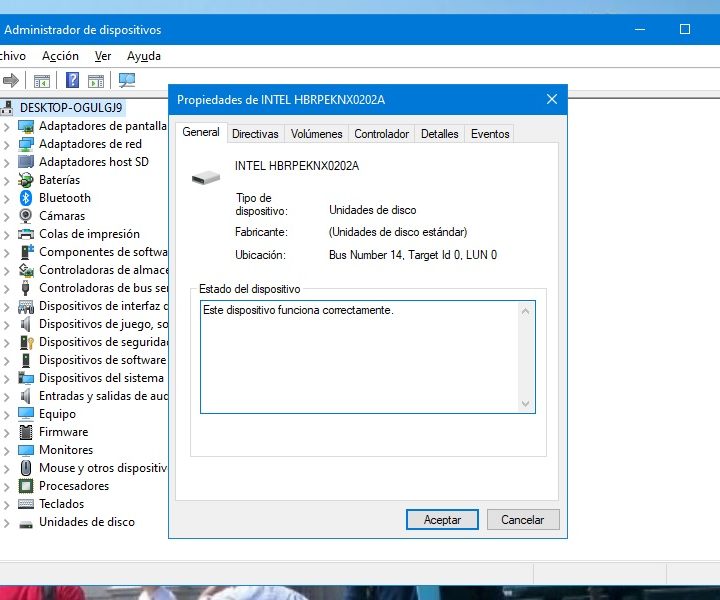Click the Controladoras de almacenamiento icon
Image resolution: width=720 pixels, height=600 pixels.
26,270
